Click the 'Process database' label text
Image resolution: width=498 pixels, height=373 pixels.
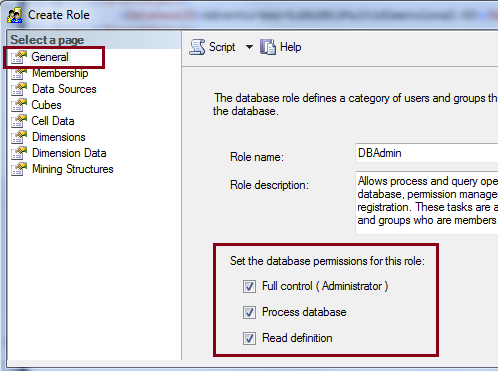click(x=304, y=312)
